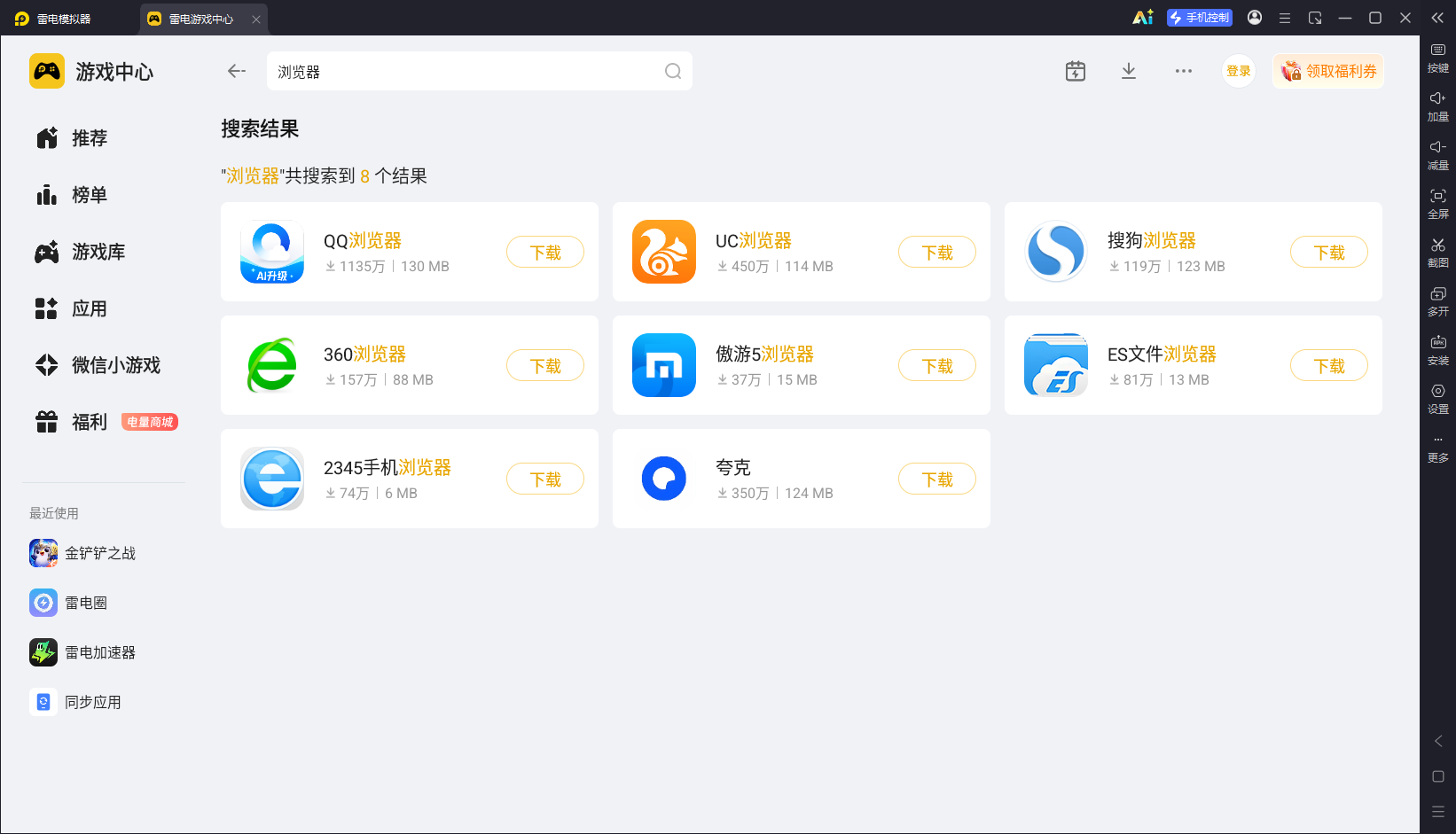Click the AI icon in title bar
The image size is (1456, 834).
click(1143, 18)
